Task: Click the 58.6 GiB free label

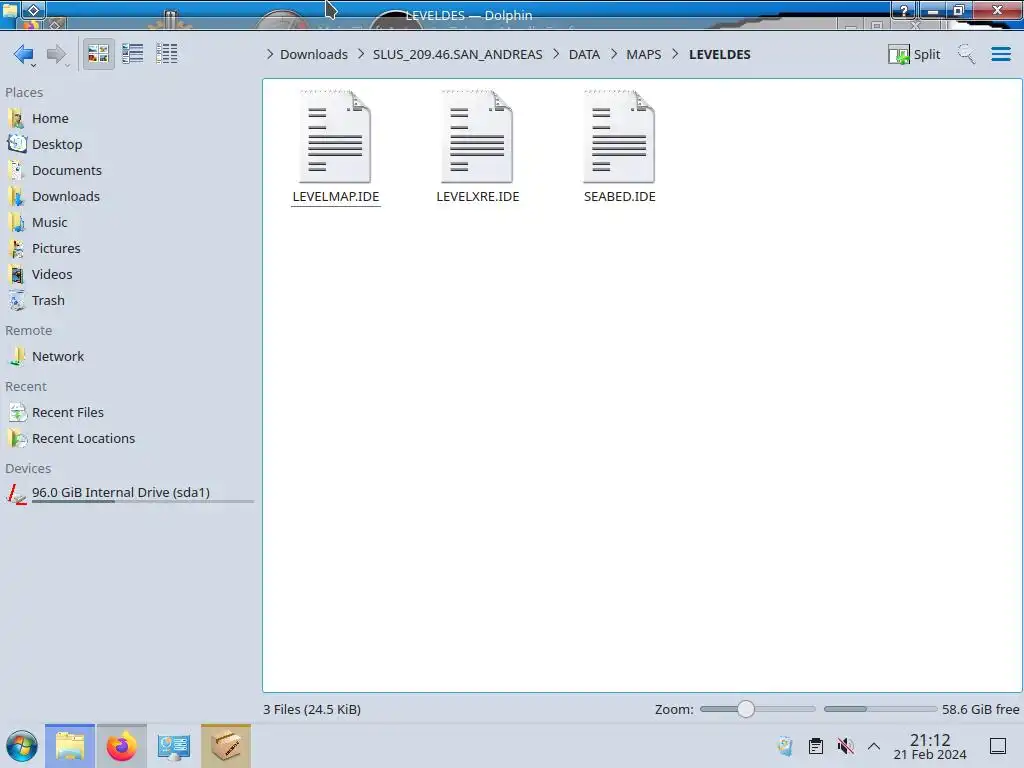Action: click(x=980, y=709)
